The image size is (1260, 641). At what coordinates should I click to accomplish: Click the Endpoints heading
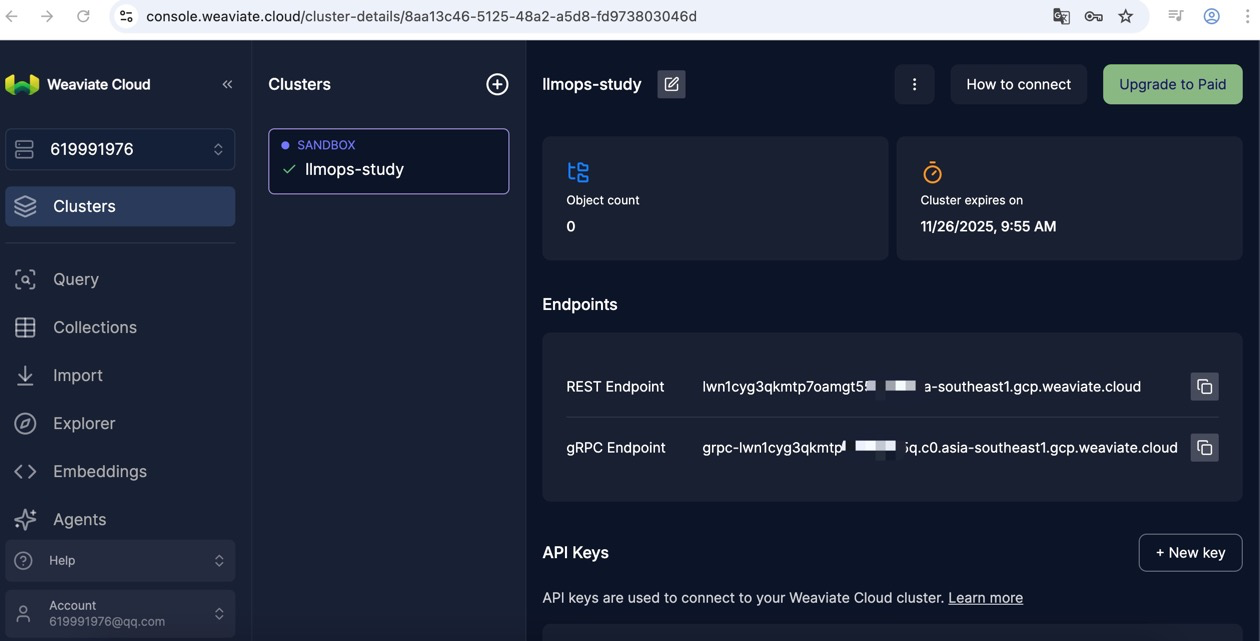pos(580,304)
